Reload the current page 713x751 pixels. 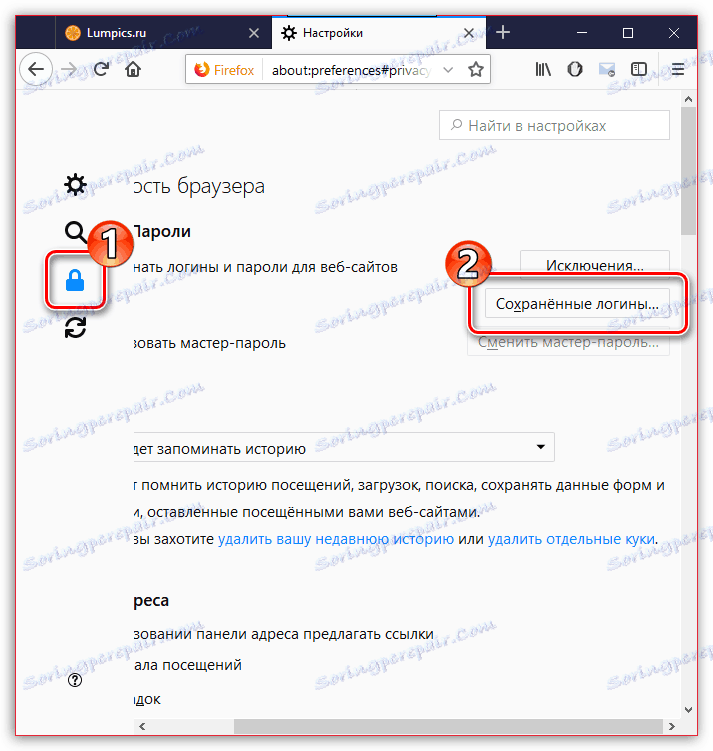click(x=101, y=70)
